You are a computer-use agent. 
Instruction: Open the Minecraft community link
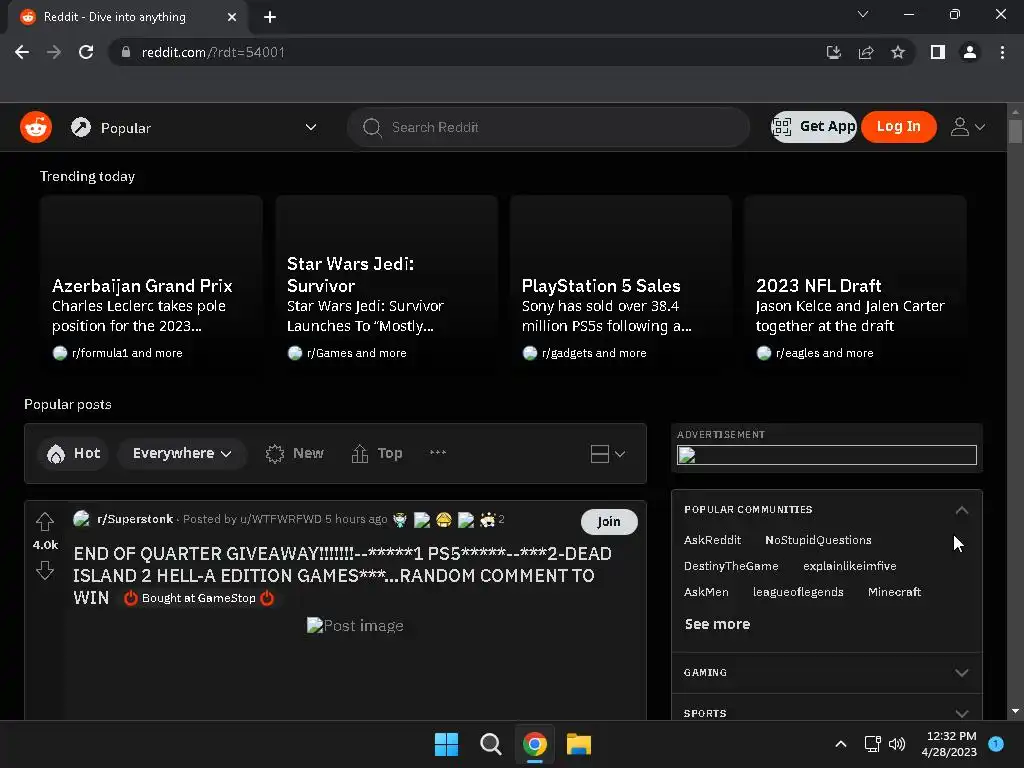(x=894, y=592)
